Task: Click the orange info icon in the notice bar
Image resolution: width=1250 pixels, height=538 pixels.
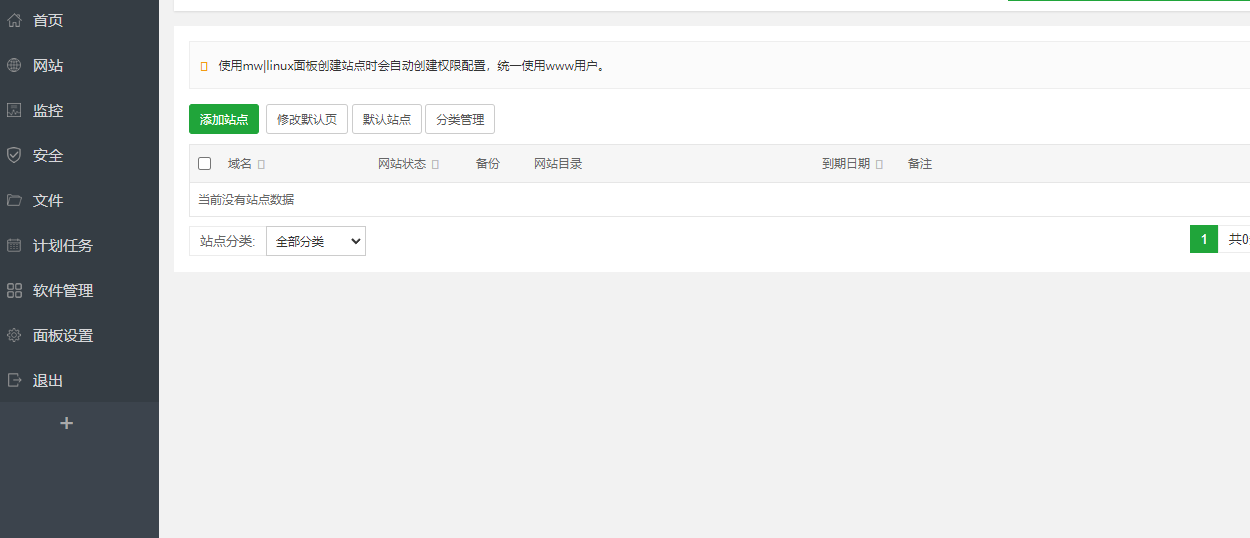Action: coord(204,66)
